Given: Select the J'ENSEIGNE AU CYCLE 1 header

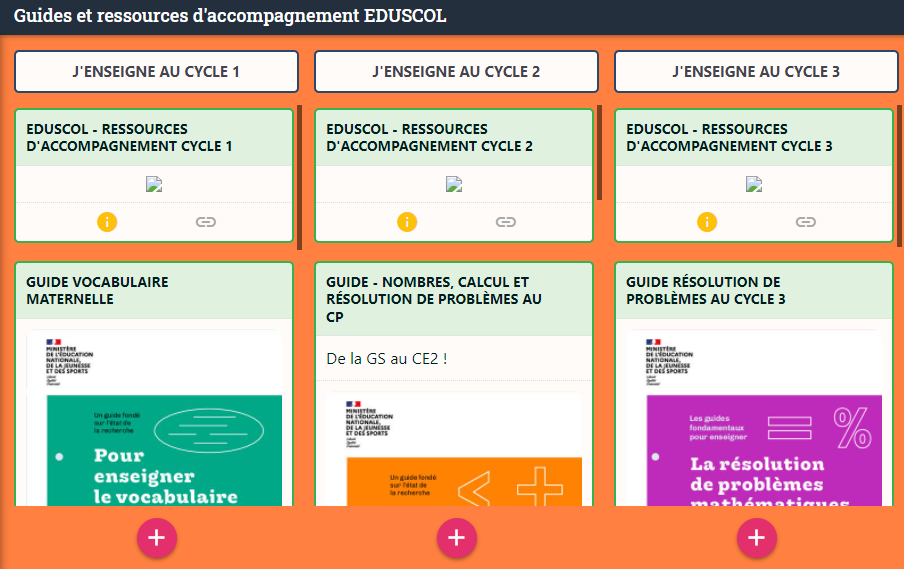Looking at the screenshot, I should tap(156, 71).
